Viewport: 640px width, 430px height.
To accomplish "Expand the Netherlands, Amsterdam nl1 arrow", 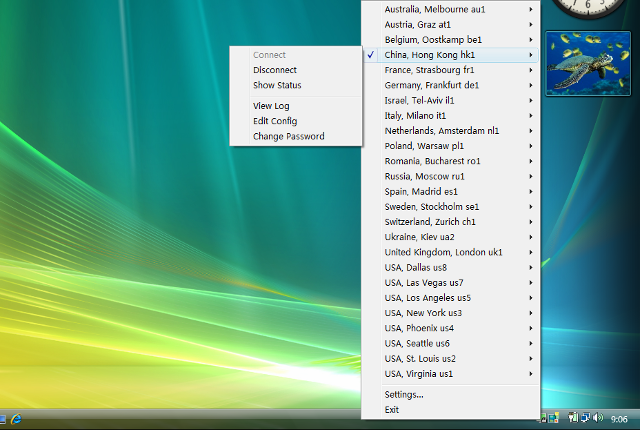I will 531,131.
